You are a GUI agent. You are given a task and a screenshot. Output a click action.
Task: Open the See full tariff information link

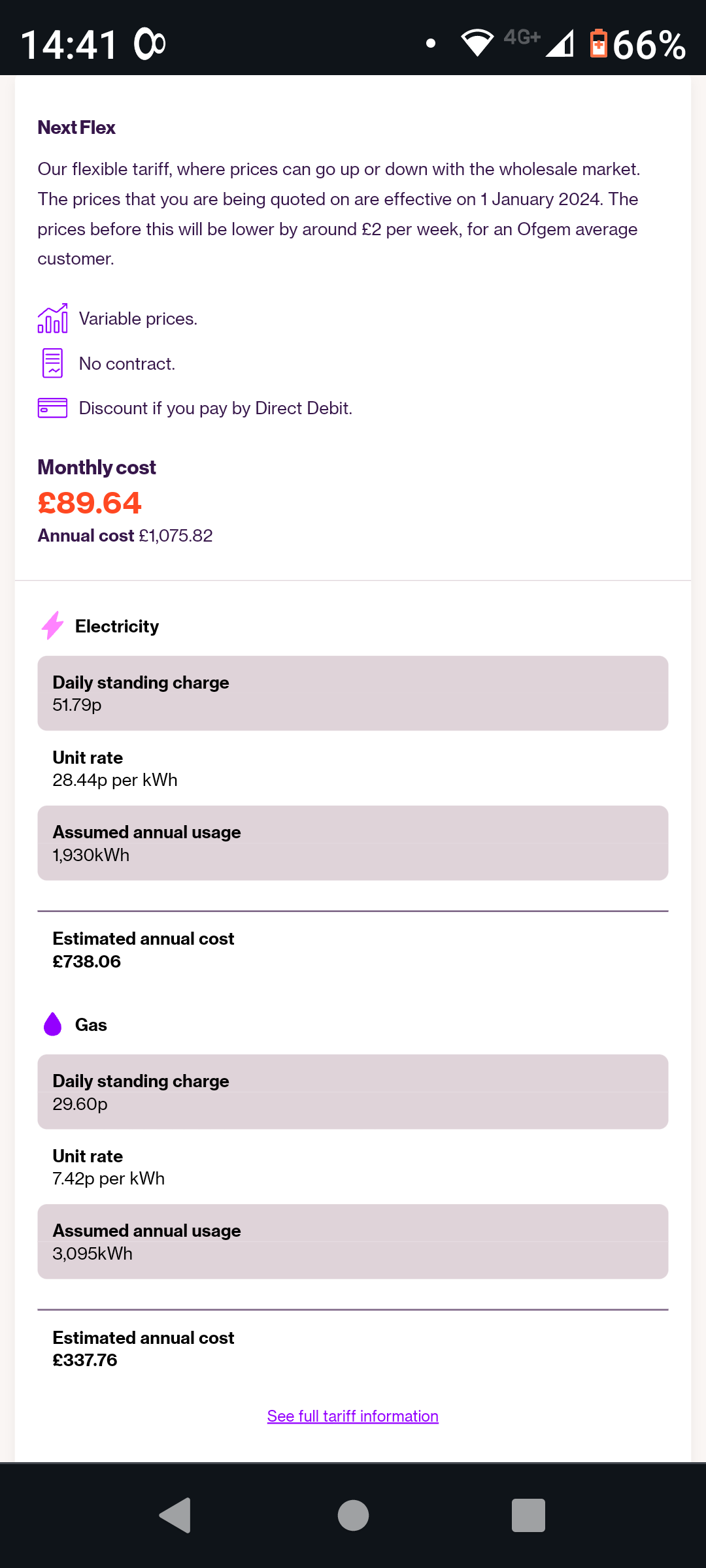coord(353,1416)
